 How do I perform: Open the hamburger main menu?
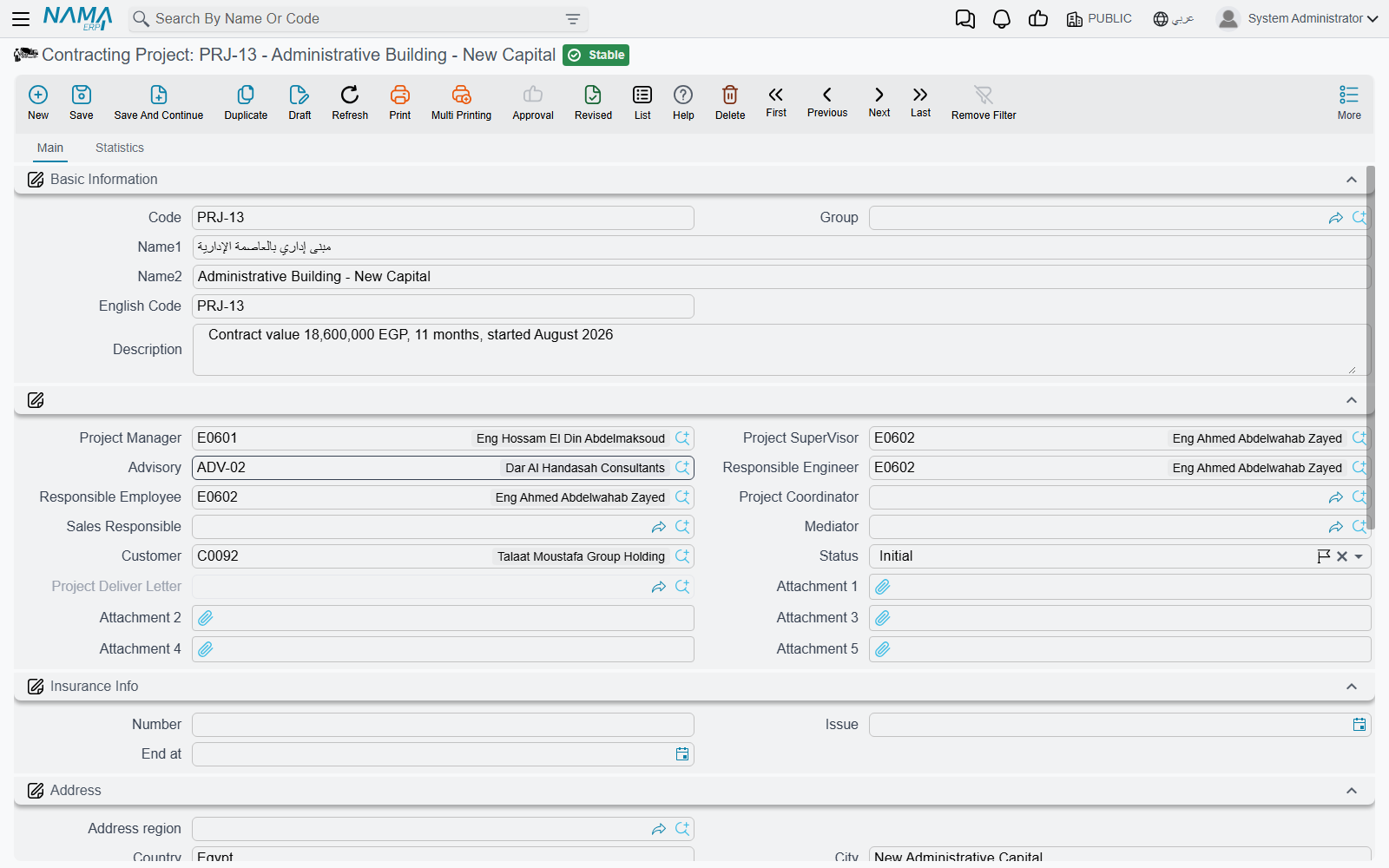[x=21, y=18]
